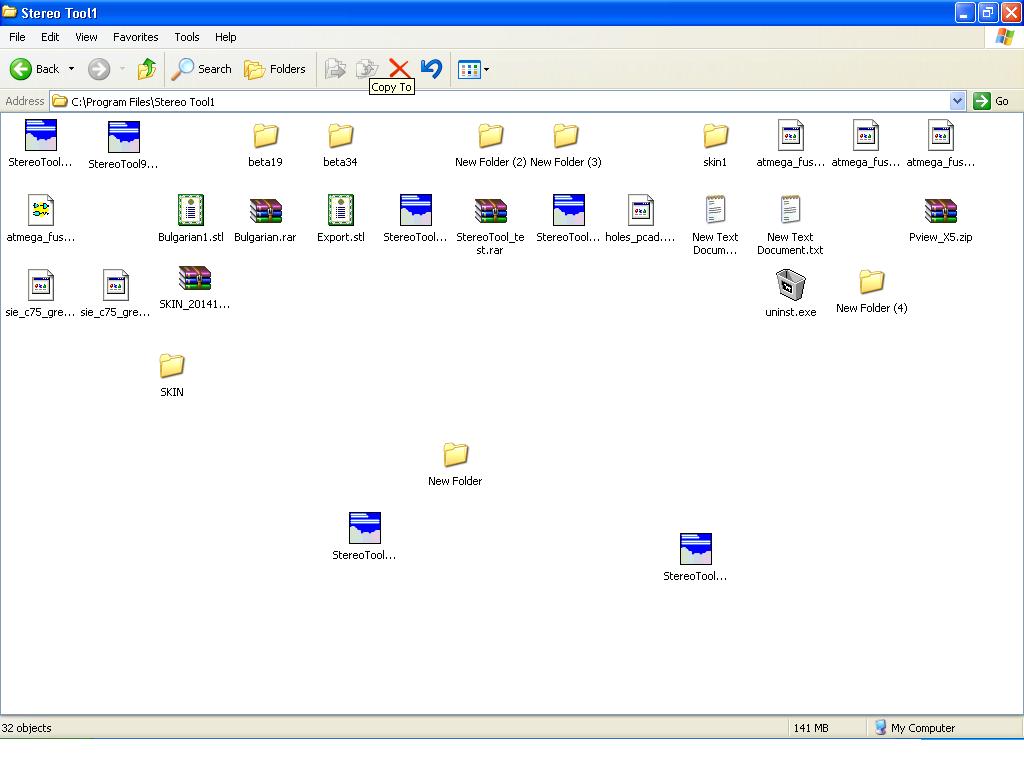Select the New Folder (4) icon

(871, 292)
